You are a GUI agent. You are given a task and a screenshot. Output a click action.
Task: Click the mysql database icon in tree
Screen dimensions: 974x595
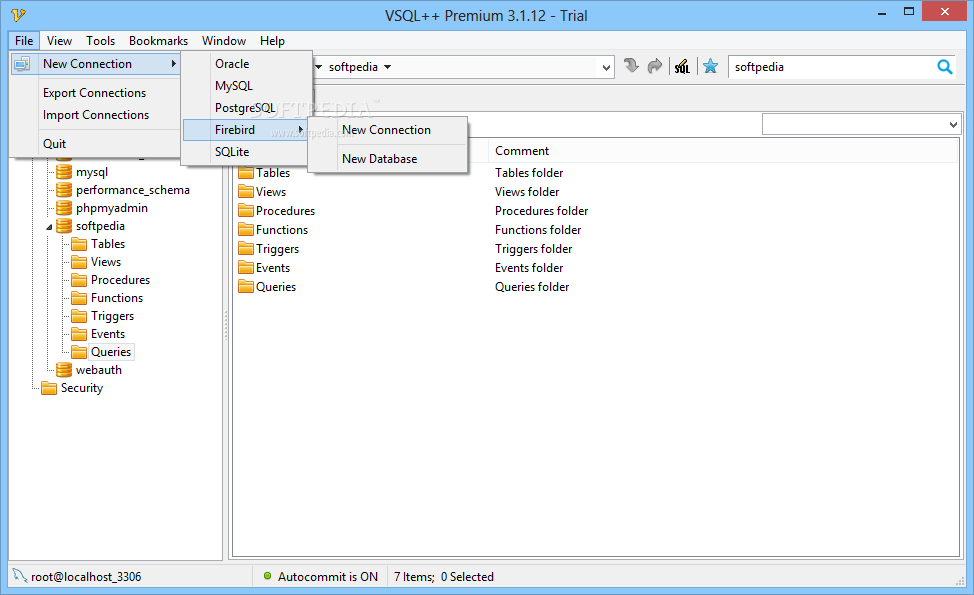[x=64, y=172]
